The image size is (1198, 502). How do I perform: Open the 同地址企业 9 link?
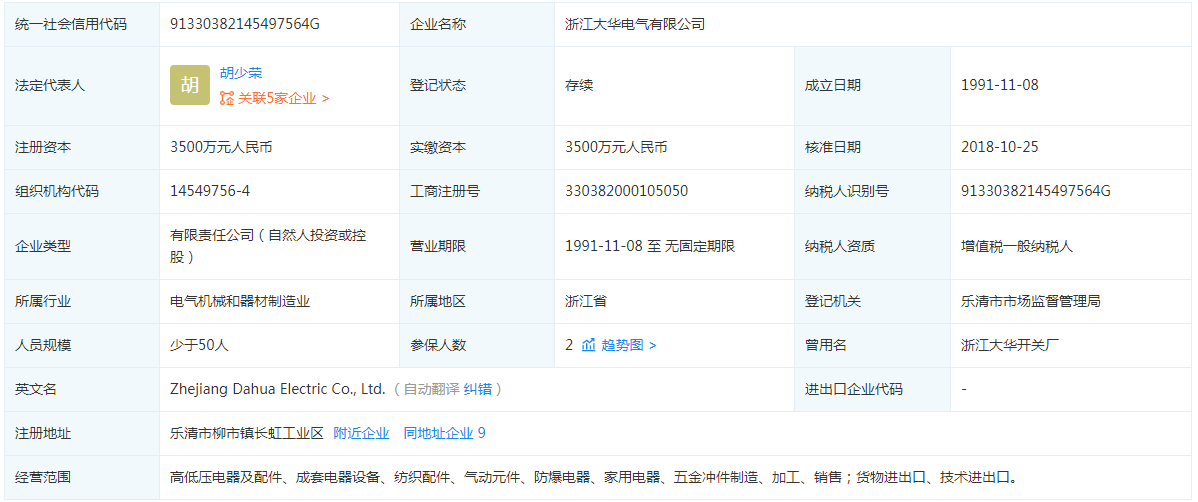(x=444, y=433)
